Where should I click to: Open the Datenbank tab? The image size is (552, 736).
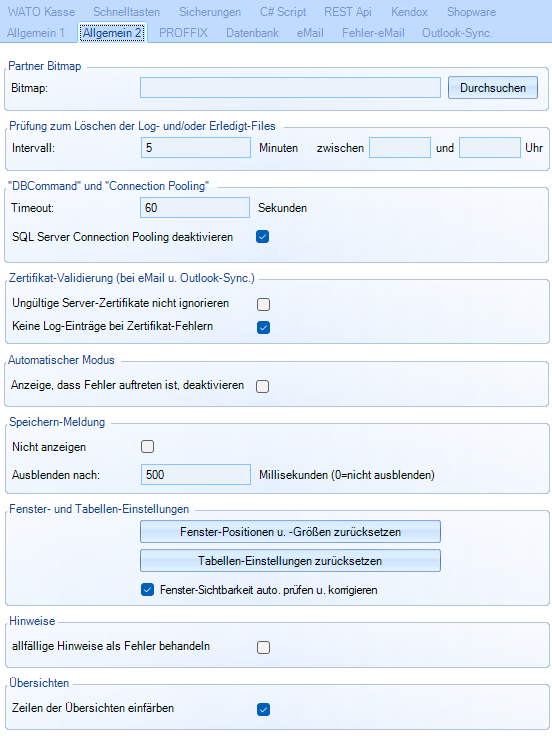click(253, 33)
